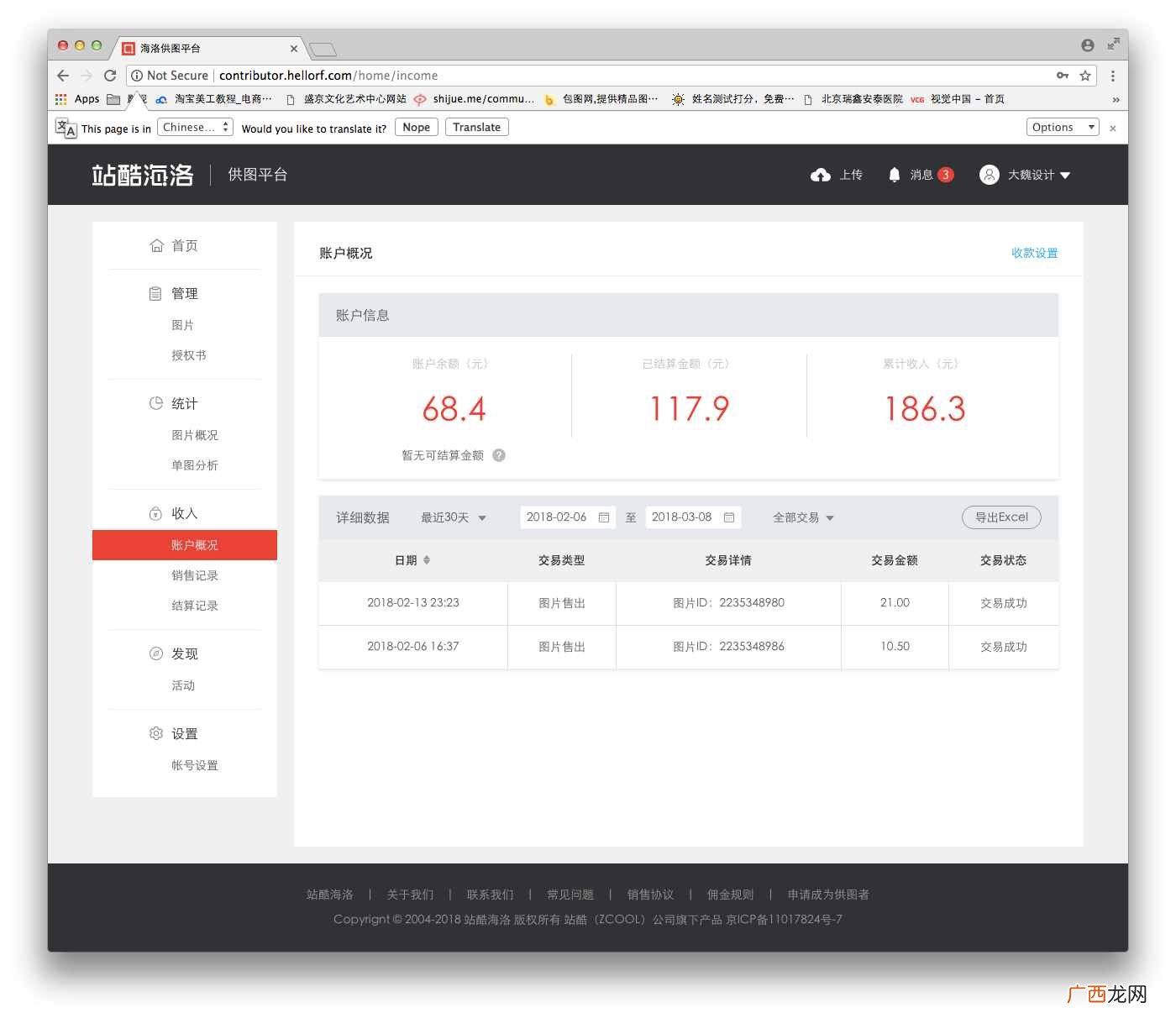Open 联系我们 in the footer

[490, 895]
